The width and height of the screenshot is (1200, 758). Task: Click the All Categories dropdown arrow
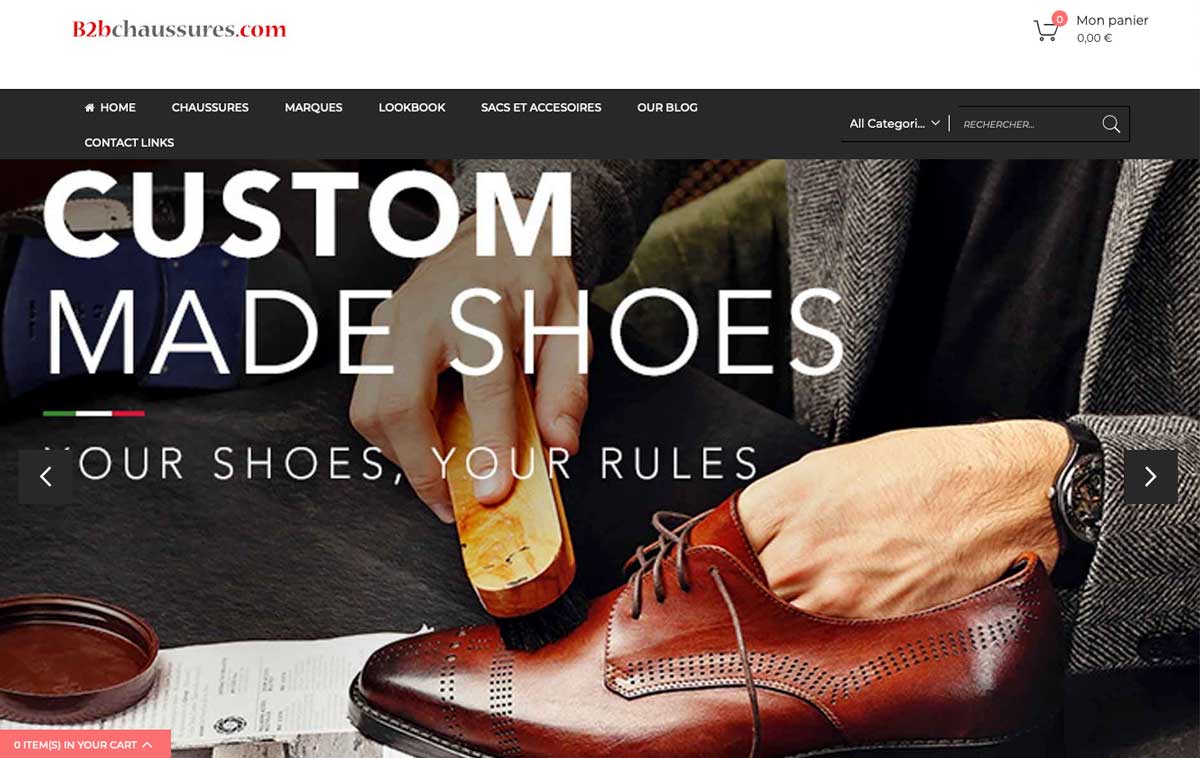935,123
